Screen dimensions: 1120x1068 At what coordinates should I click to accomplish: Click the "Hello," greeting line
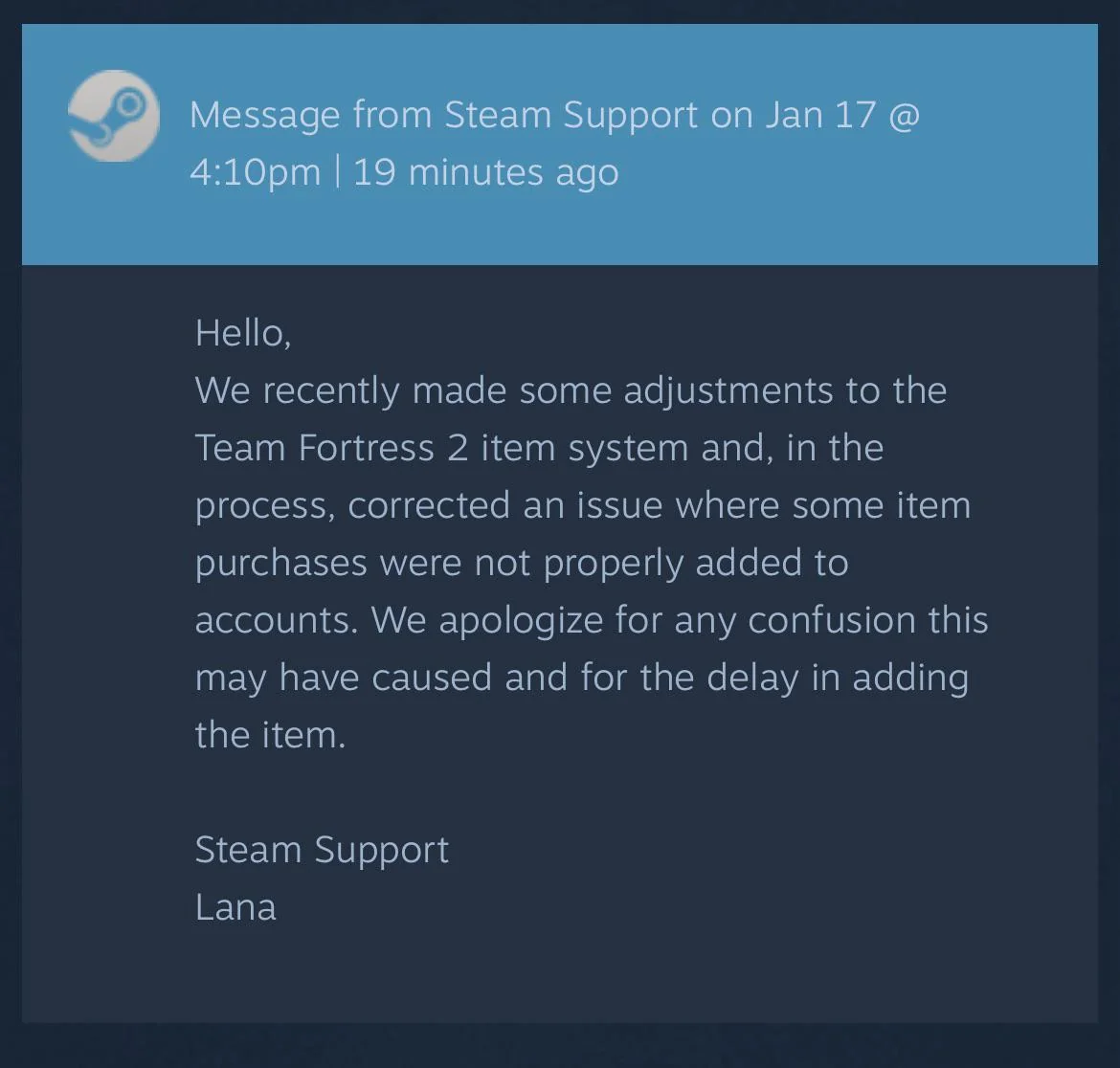(x=243, y=333)
